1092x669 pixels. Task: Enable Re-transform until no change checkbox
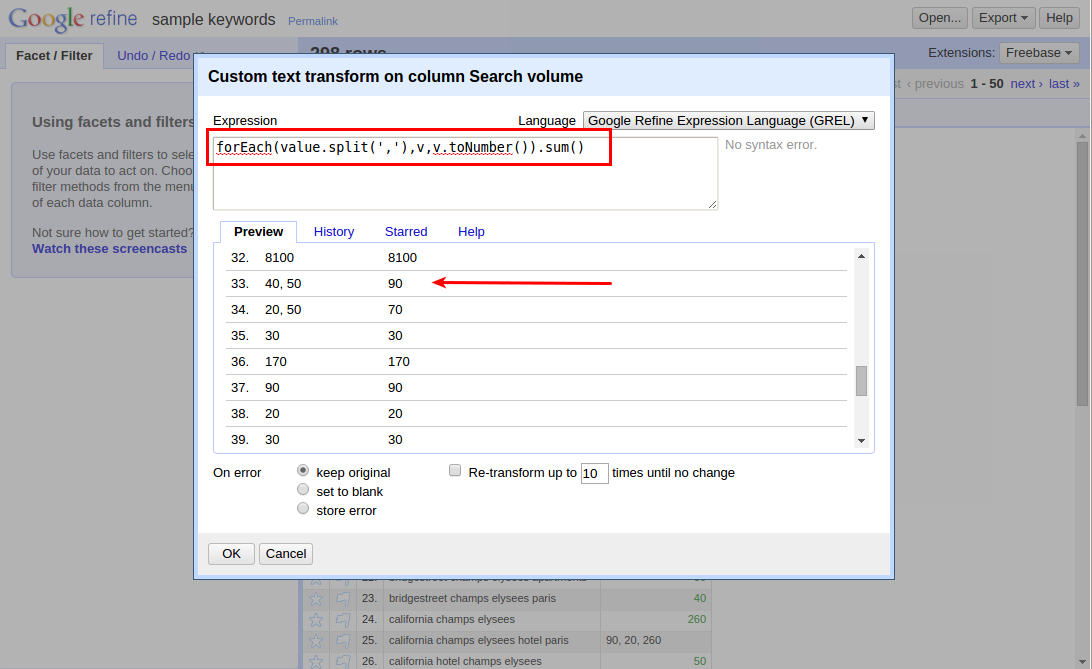click(455, 471)
